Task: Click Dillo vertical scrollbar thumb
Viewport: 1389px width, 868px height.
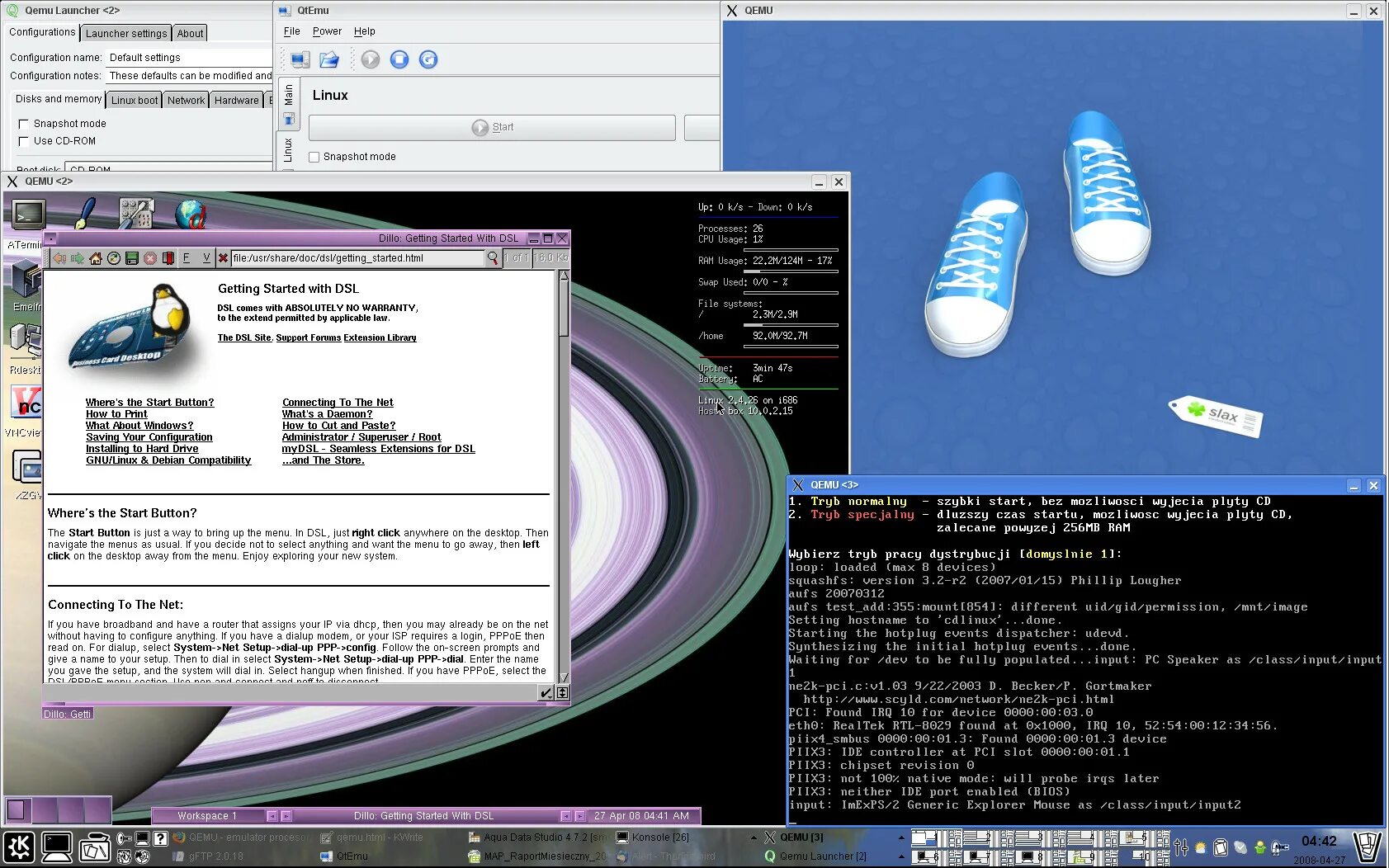Action: tap(564, 309)
